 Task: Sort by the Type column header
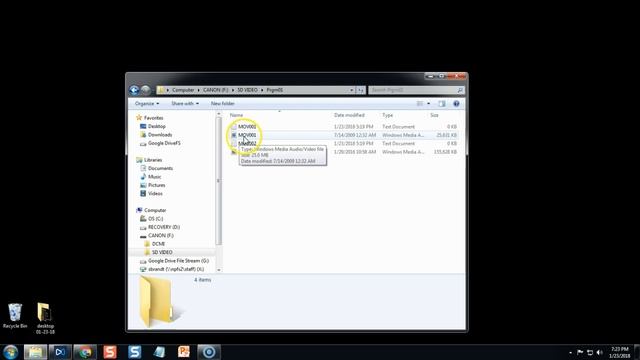[387, 115]
